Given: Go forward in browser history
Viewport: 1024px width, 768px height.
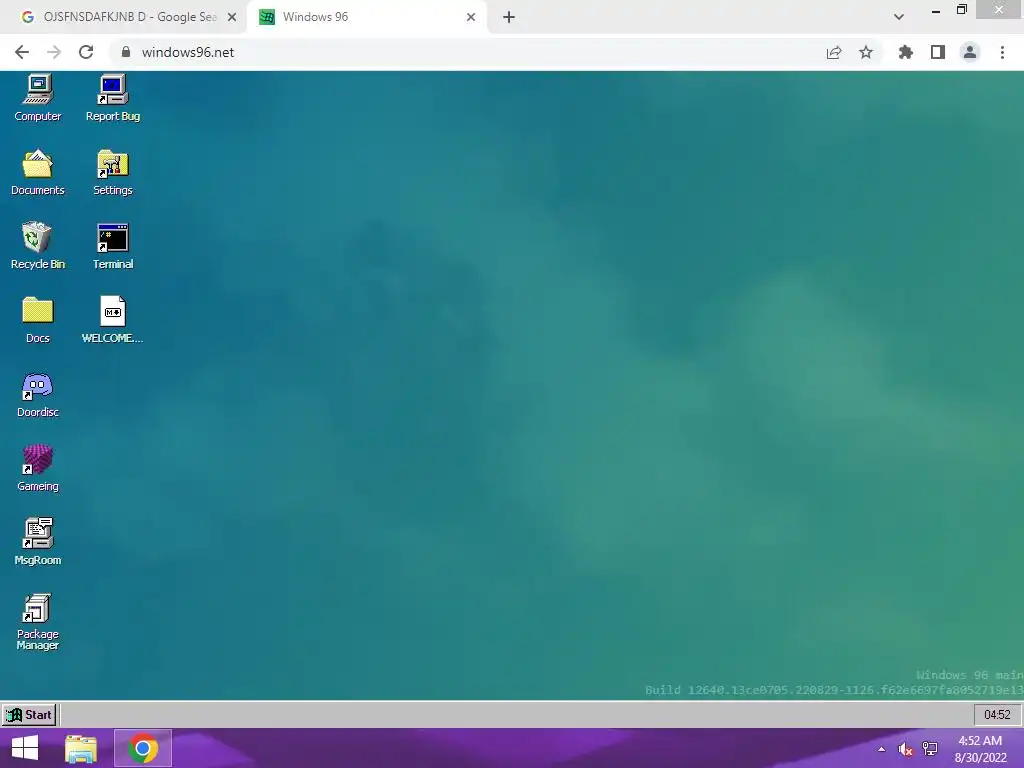Looking at the screenshot, I should click(x=54, y=52).
